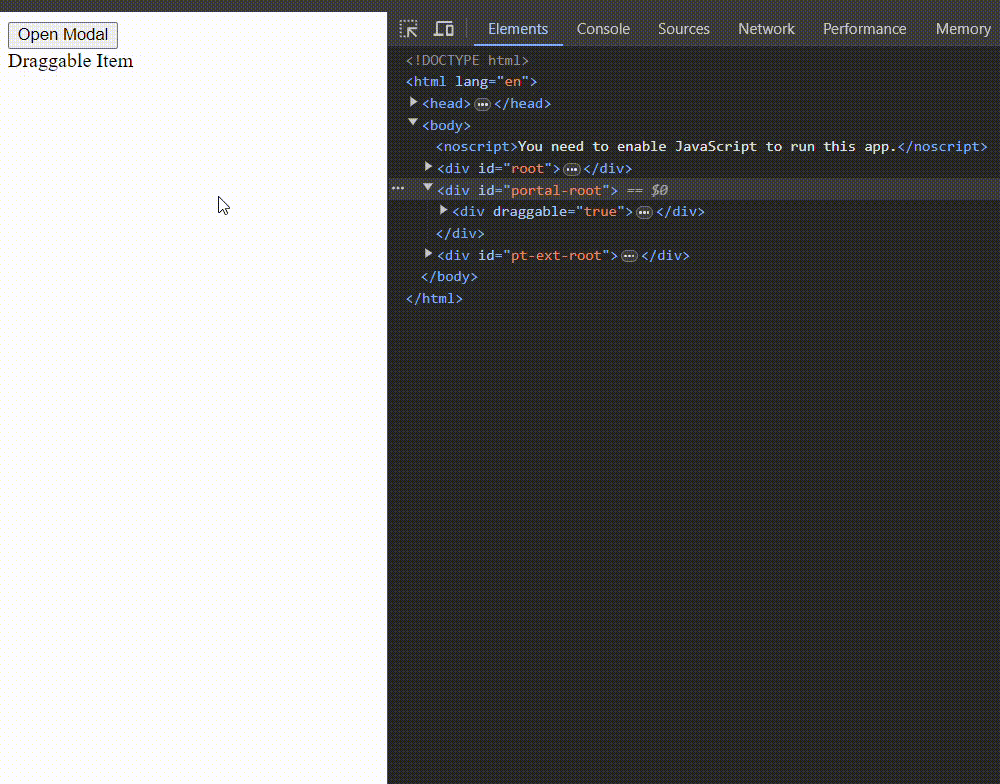The width and height of the screenshot is (1000, 784).
Task: Click the ellipsis badge inside the head tag
Action: [482, 104]
